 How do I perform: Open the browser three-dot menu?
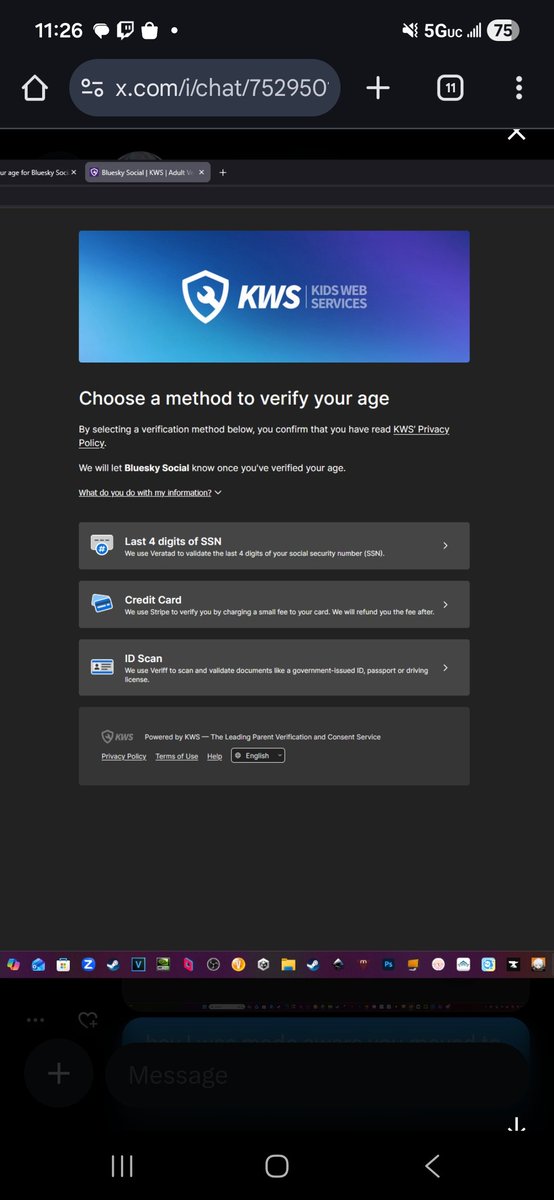tap(518, 89)
